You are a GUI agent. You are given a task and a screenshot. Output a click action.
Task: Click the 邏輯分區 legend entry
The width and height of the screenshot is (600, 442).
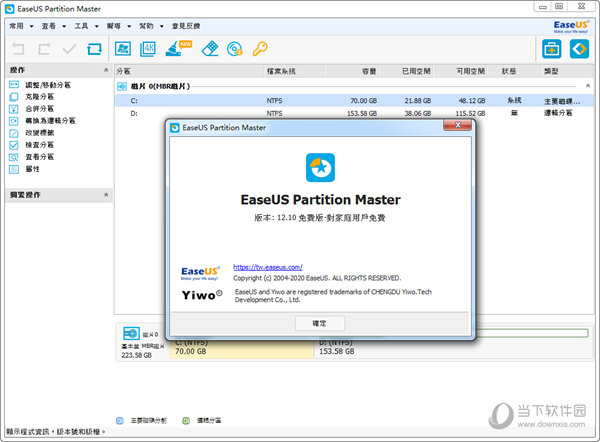(202, 421)
